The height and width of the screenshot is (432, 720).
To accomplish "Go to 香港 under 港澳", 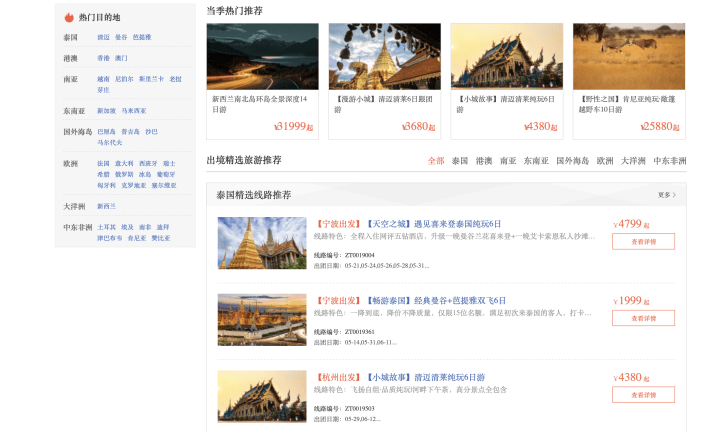I will pos(103,58).
